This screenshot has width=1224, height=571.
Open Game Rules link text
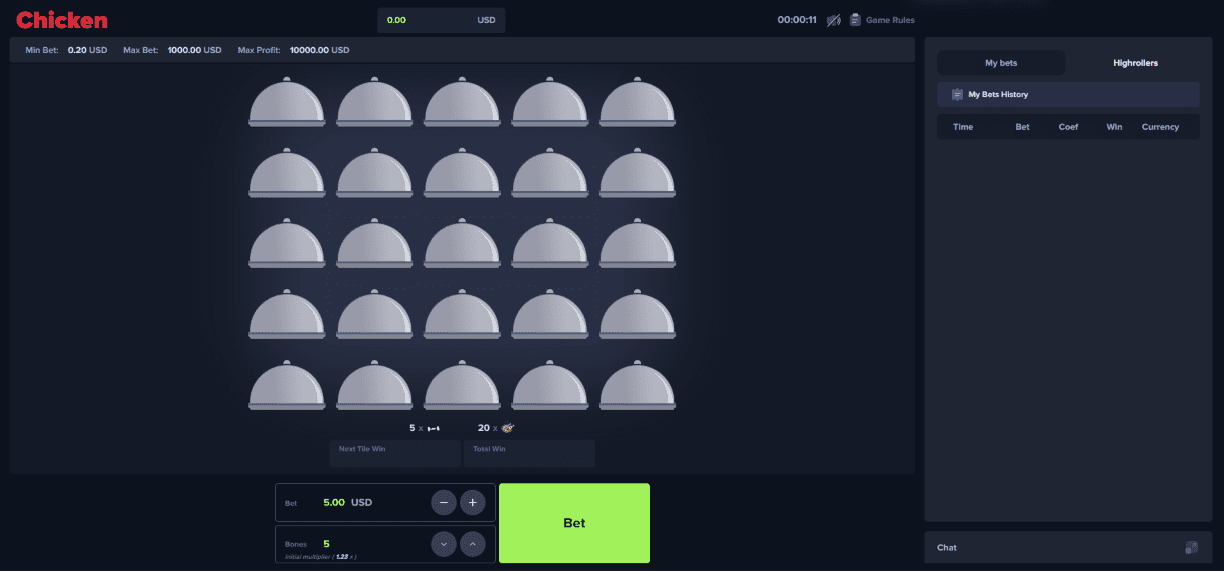(x=890, y=20)
